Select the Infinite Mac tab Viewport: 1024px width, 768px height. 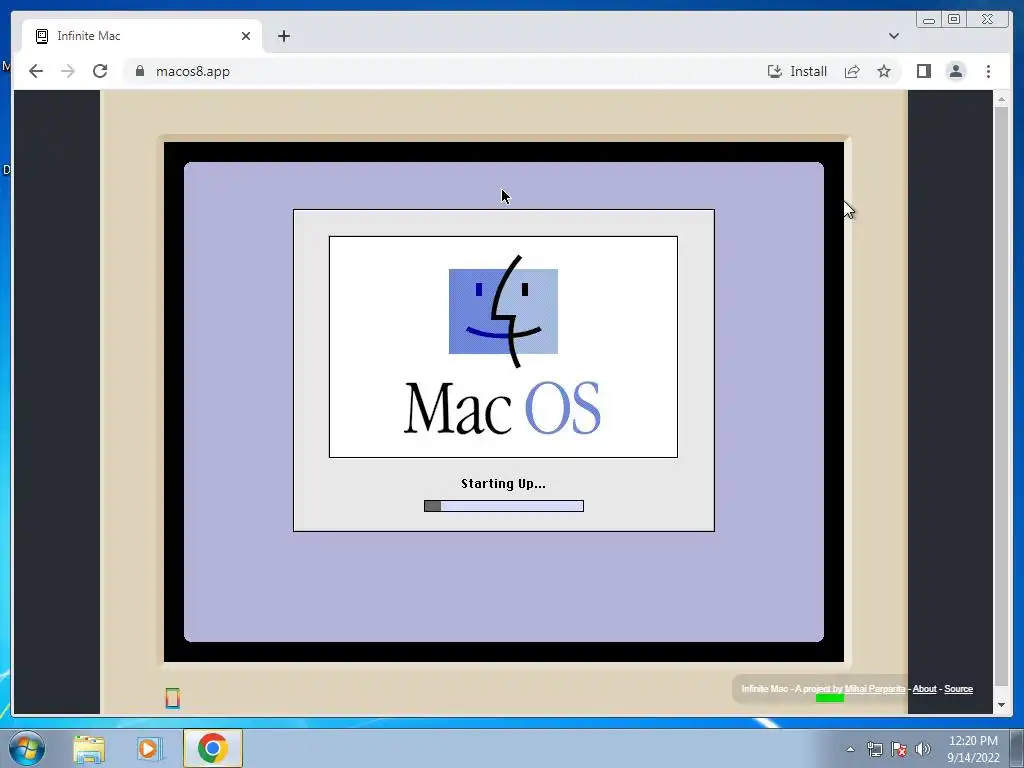(142, 36)
